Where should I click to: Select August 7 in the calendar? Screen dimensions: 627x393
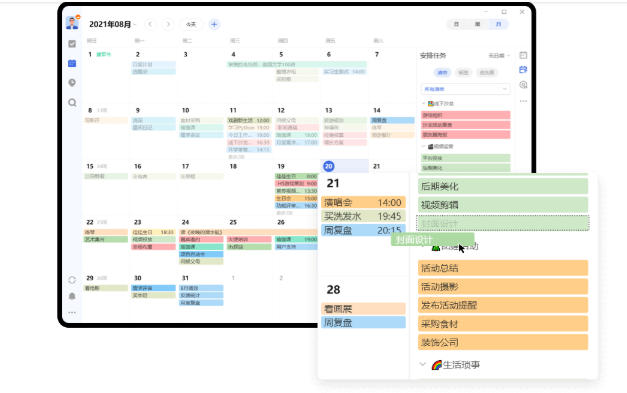377,54
